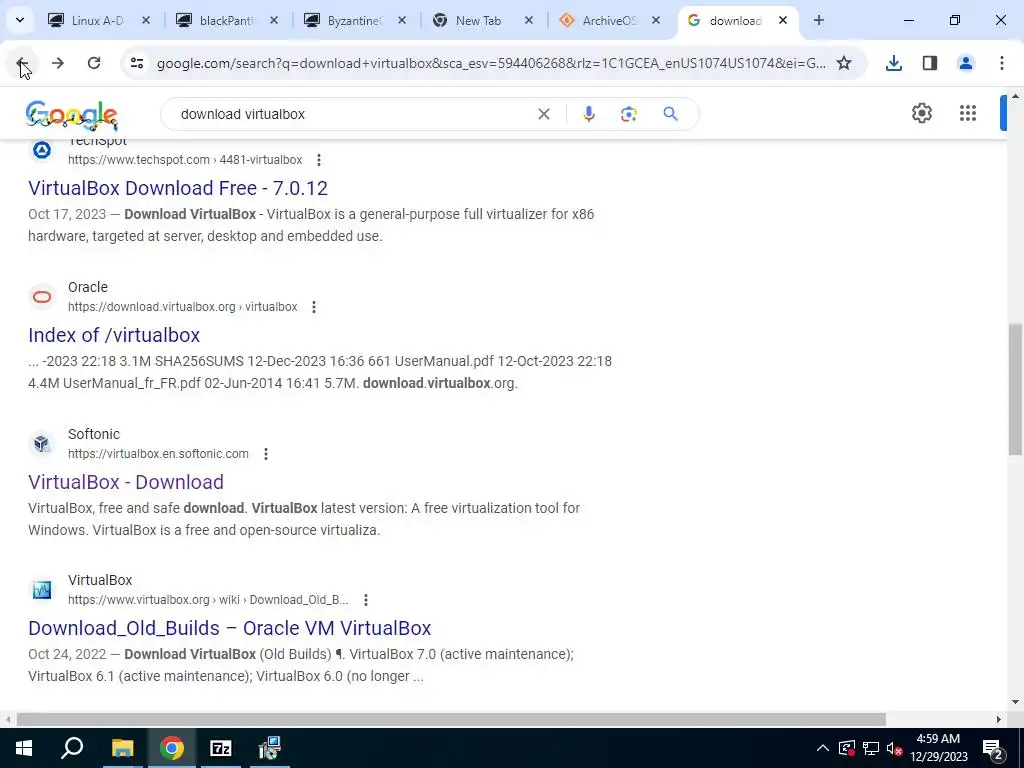Click the TechSpot favicon in results
This screenshot has height=768, width=1024.
(x=42, y=151)
